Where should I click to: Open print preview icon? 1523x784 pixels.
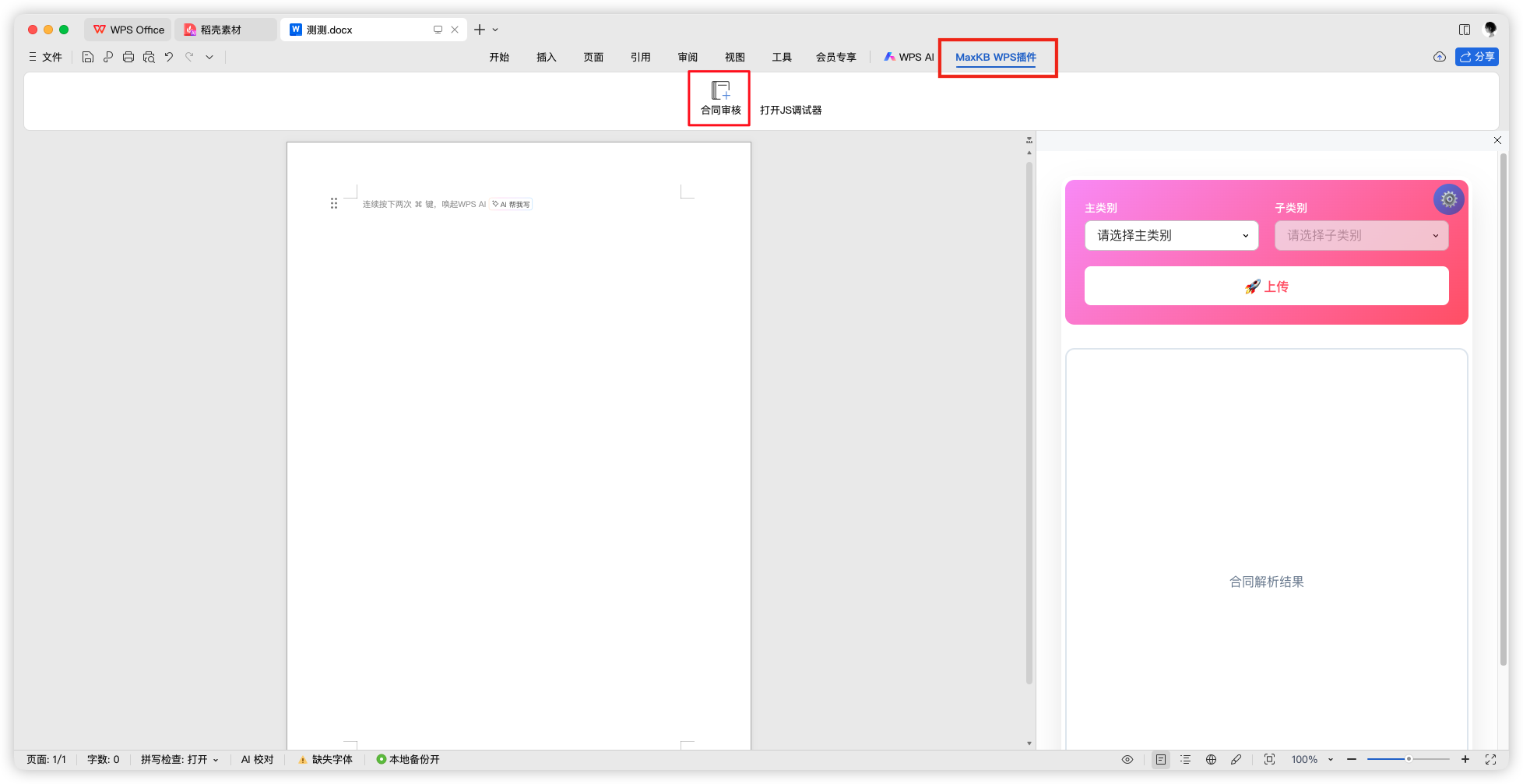pyautogui.click(x=149, y=57)
